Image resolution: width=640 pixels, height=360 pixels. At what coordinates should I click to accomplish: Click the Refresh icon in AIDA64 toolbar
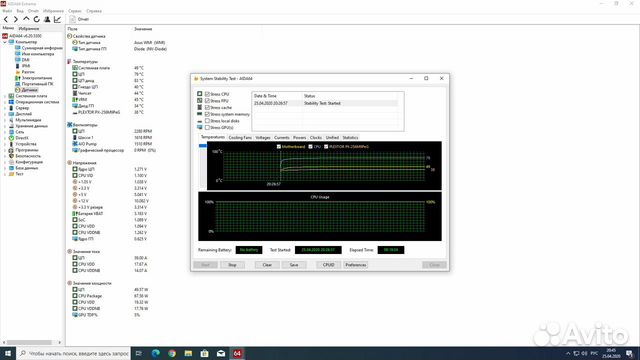pos(37,19)
